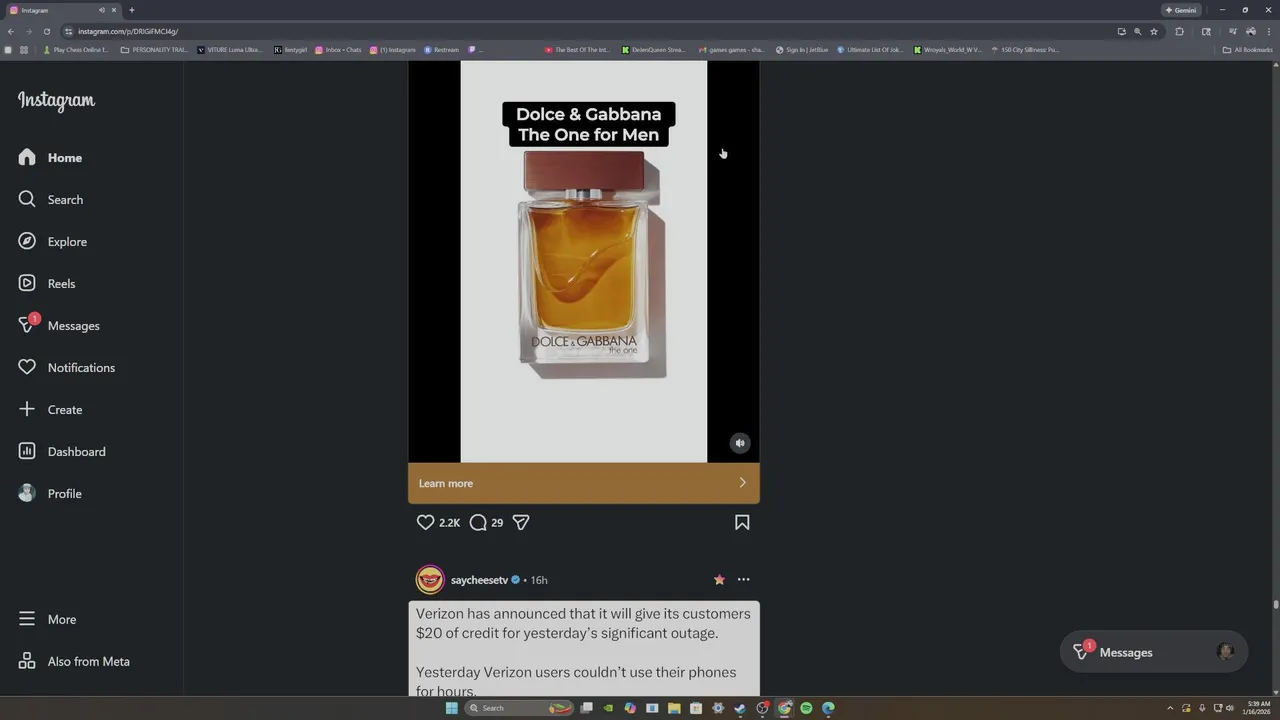Viewport: 1280px width, 720px height.
Task: Save the post with bookmark icon
Action: coord(742,522)
